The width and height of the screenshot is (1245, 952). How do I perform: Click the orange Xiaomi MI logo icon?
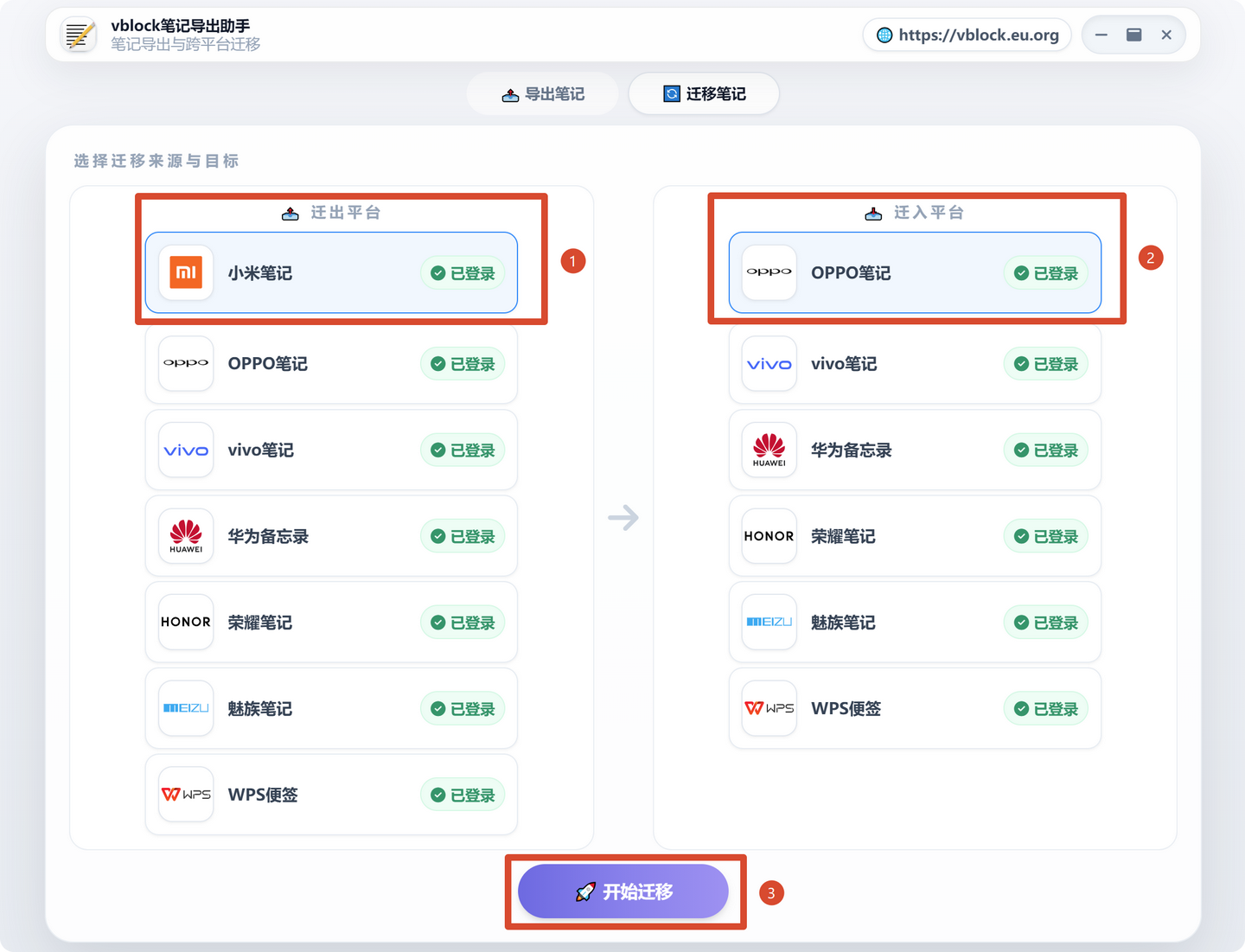(x=186, y=272)
